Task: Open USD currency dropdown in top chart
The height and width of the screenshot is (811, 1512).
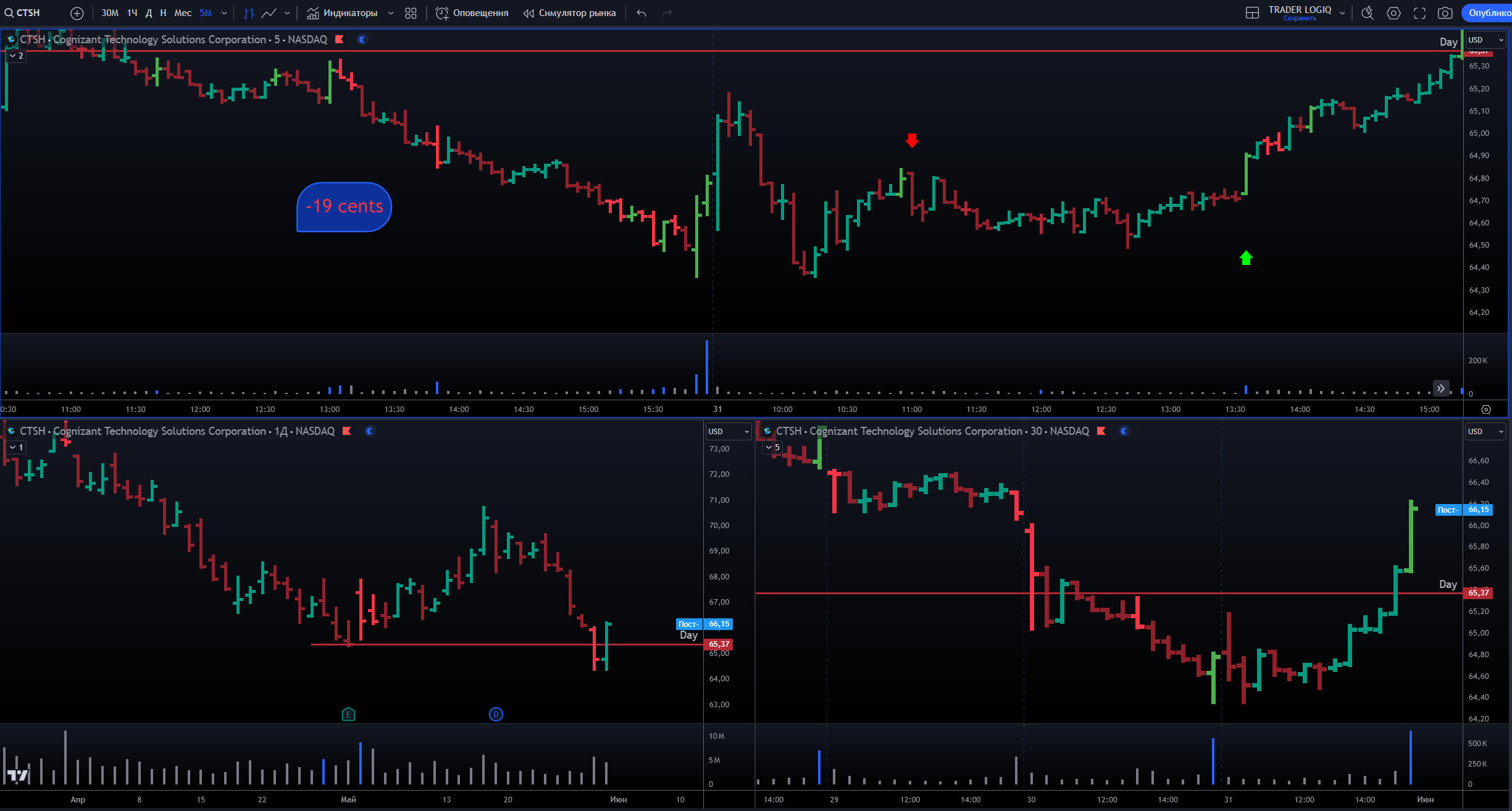Action: 1485,40
